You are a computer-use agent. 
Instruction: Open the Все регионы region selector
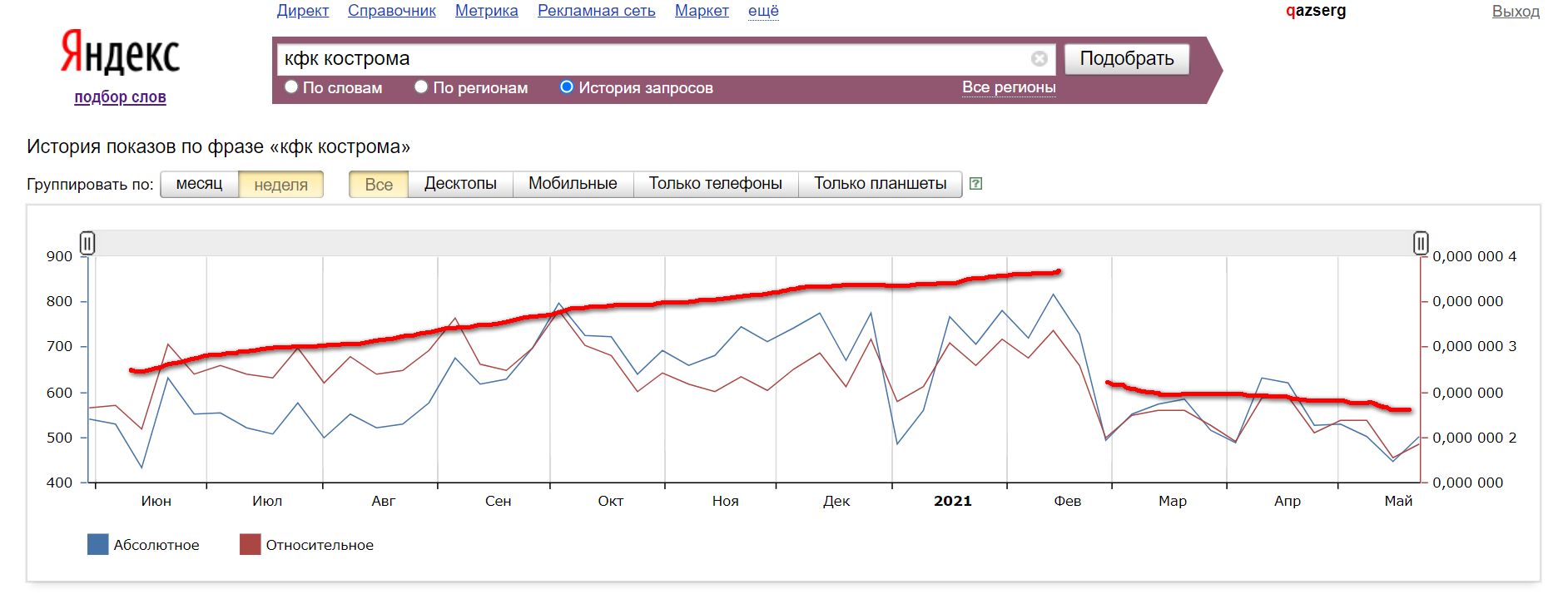pos(1009,87)
